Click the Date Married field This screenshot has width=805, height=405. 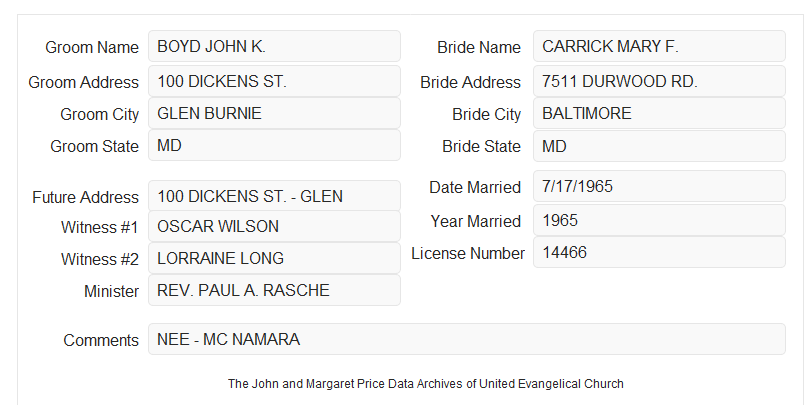pyautogui.click(x=659, y=186)
